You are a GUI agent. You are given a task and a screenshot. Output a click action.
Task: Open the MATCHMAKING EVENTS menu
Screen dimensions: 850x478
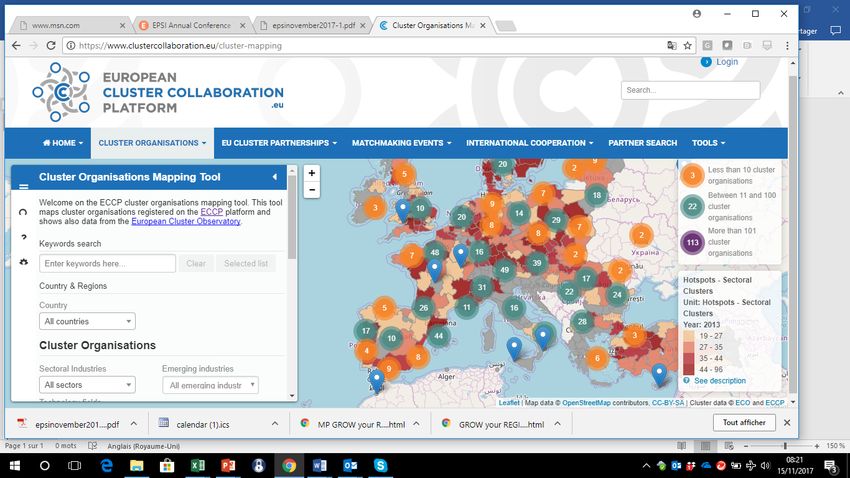point(401,143)
